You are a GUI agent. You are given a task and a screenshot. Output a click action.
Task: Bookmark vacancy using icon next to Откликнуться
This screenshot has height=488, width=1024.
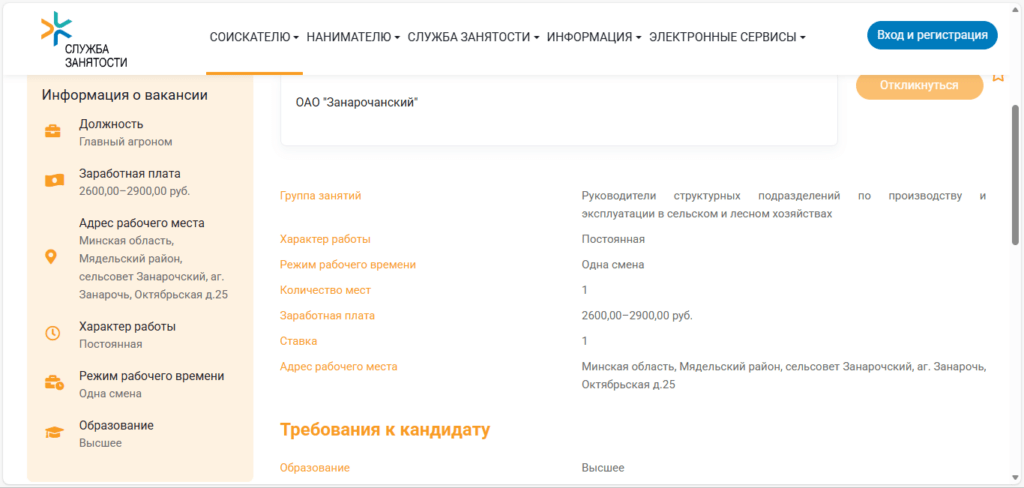click(997, 77)
